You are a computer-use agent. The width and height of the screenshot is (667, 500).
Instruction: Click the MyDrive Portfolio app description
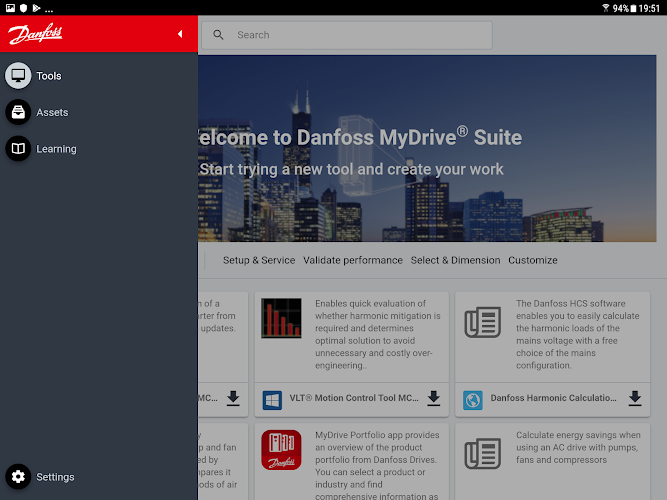tap(378, 466)
